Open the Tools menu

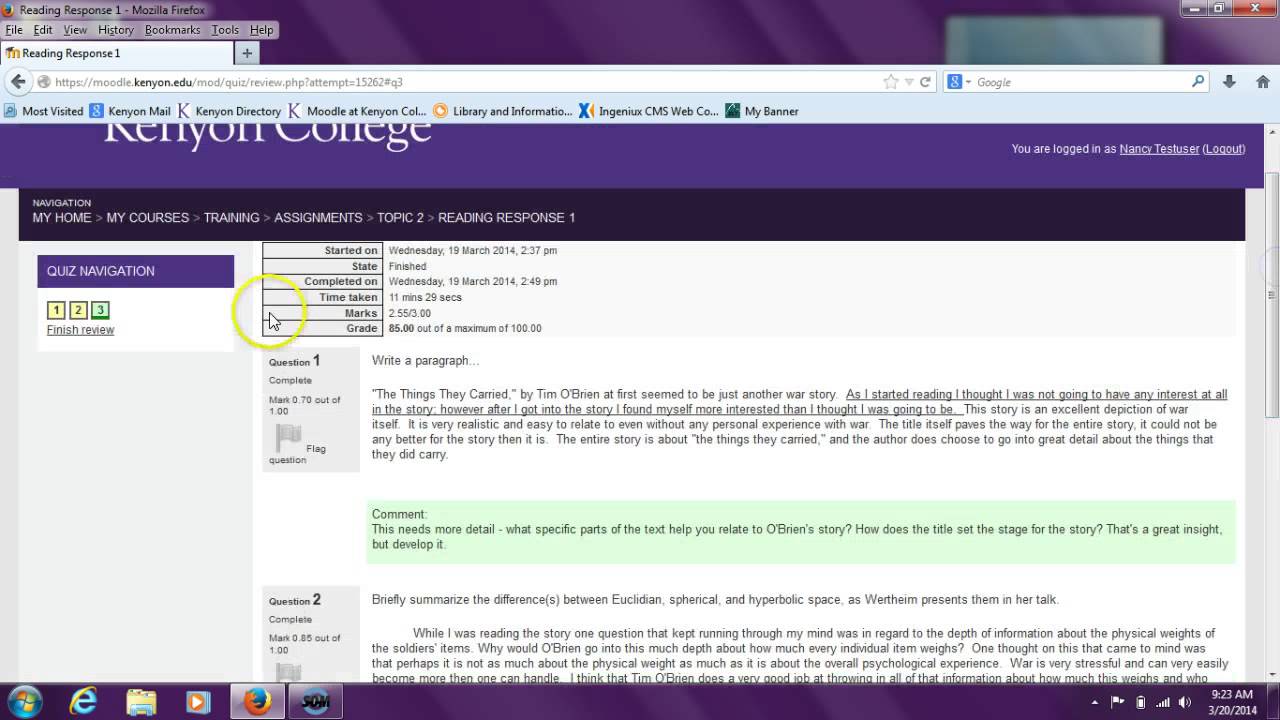[x=225, y=30]
